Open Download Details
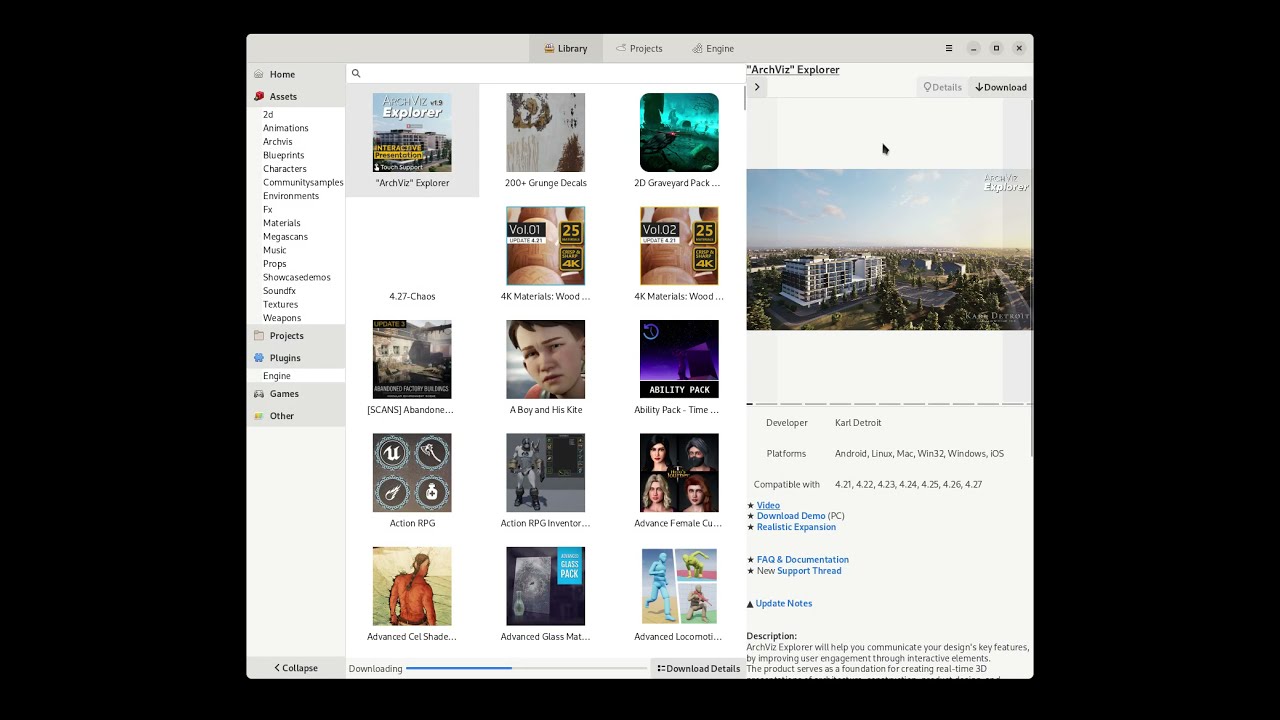Image resolution: width=1280 pixels, height=720 pixels. coord(699,668)
